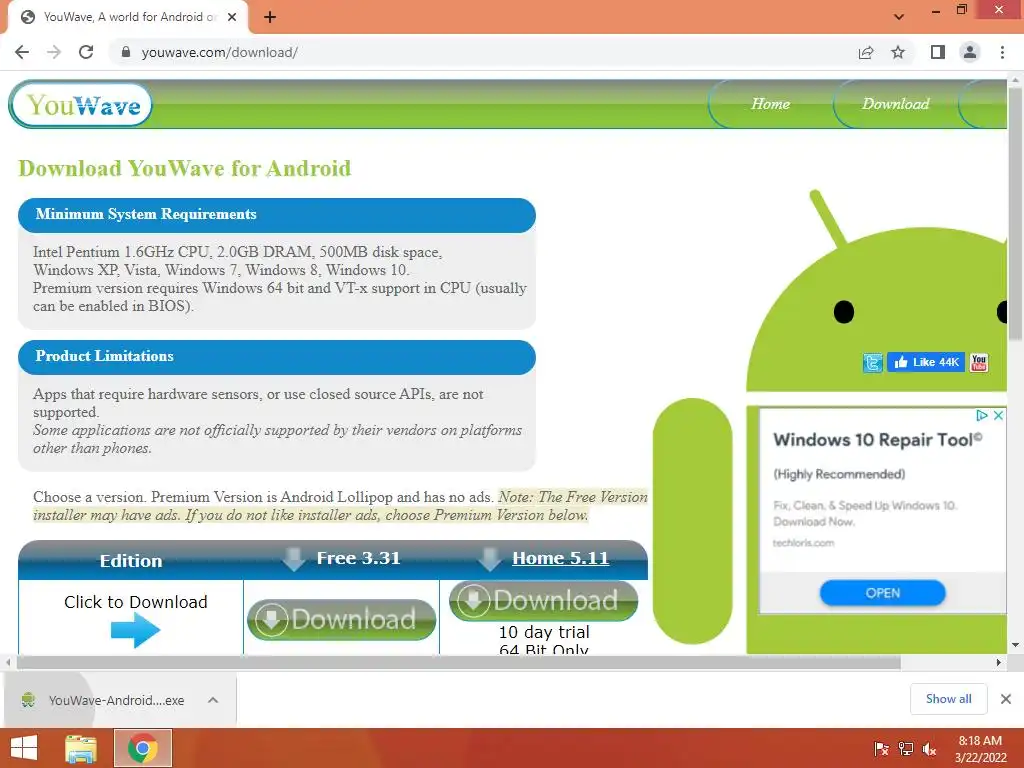Share this page via share icon
The height and width of the screenshot is (768, 1024).
pyautogui.click(x=866, y=52)
